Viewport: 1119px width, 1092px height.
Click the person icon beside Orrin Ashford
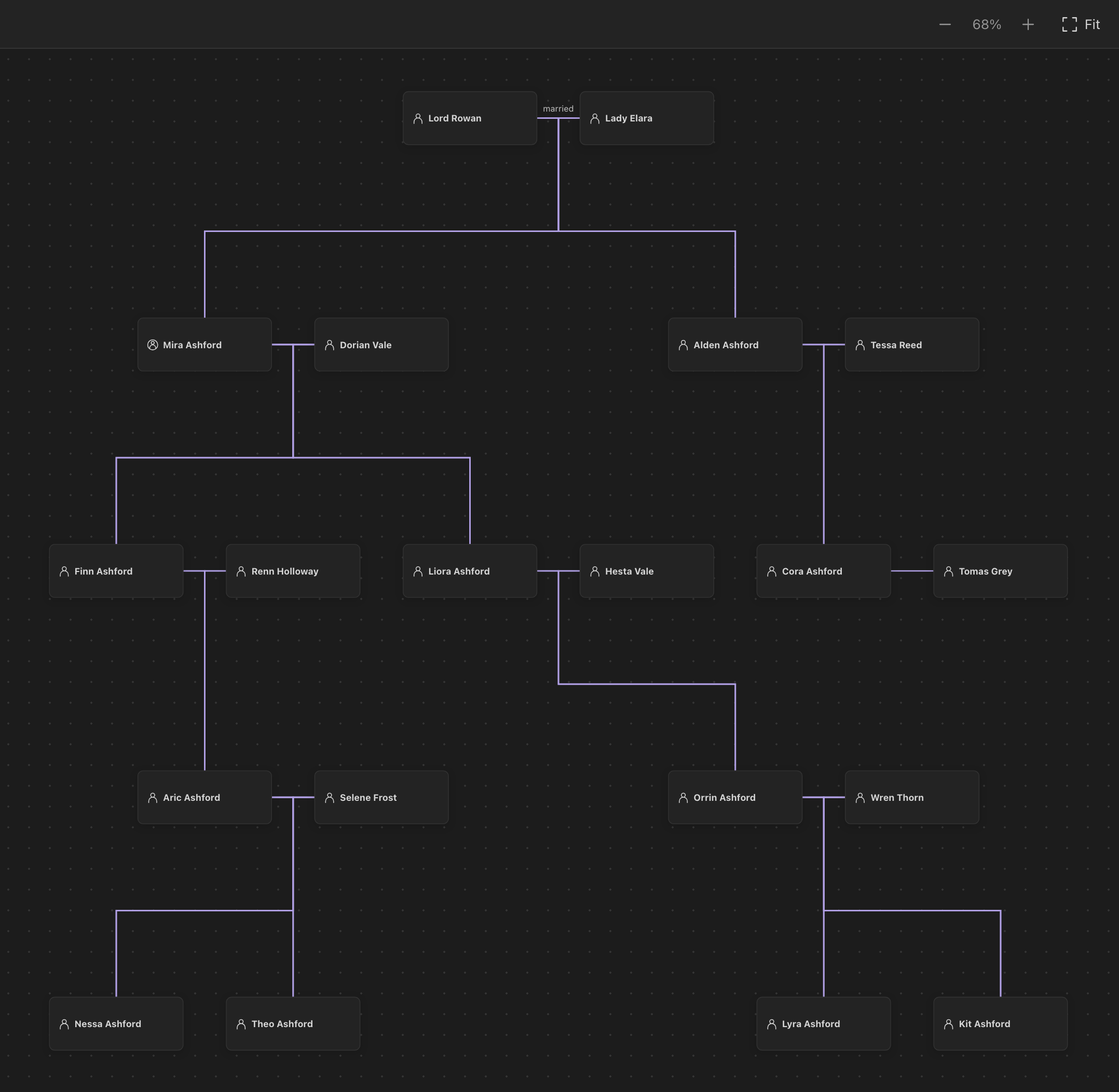683,798
